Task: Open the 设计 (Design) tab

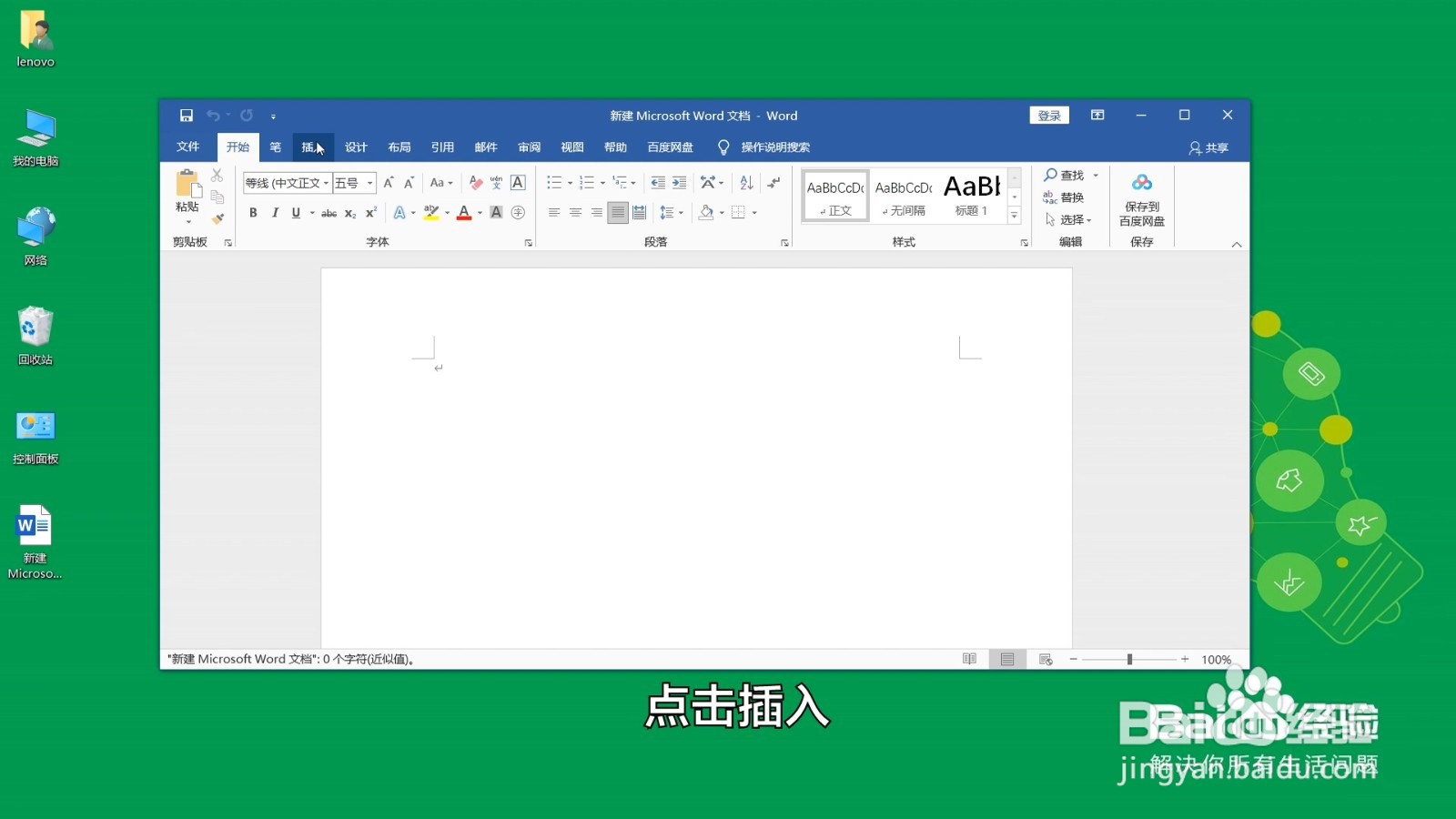Action: pos(356,147)
